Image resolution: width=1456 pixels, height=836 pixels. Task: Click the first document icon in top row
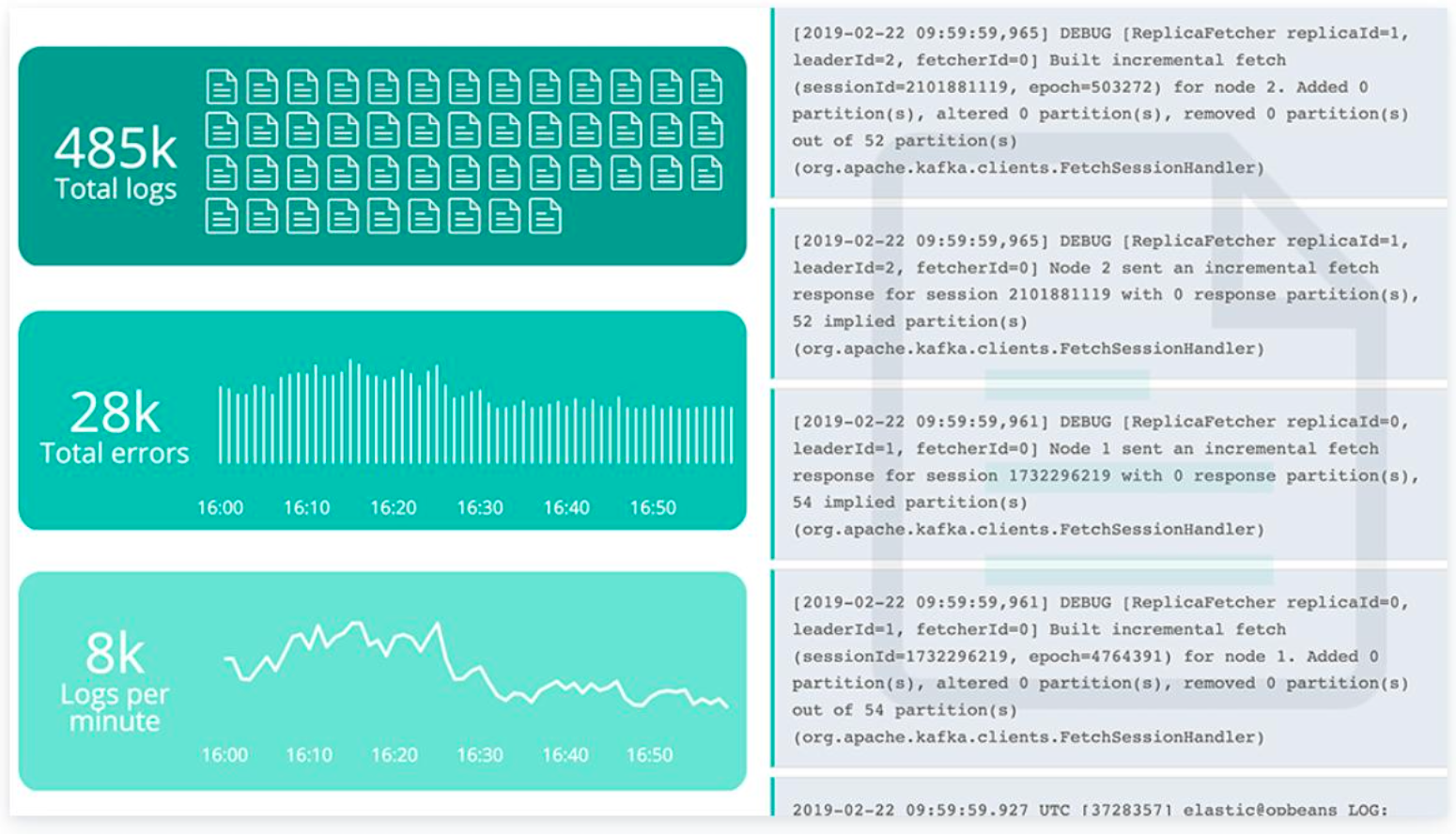coord(222,87)
